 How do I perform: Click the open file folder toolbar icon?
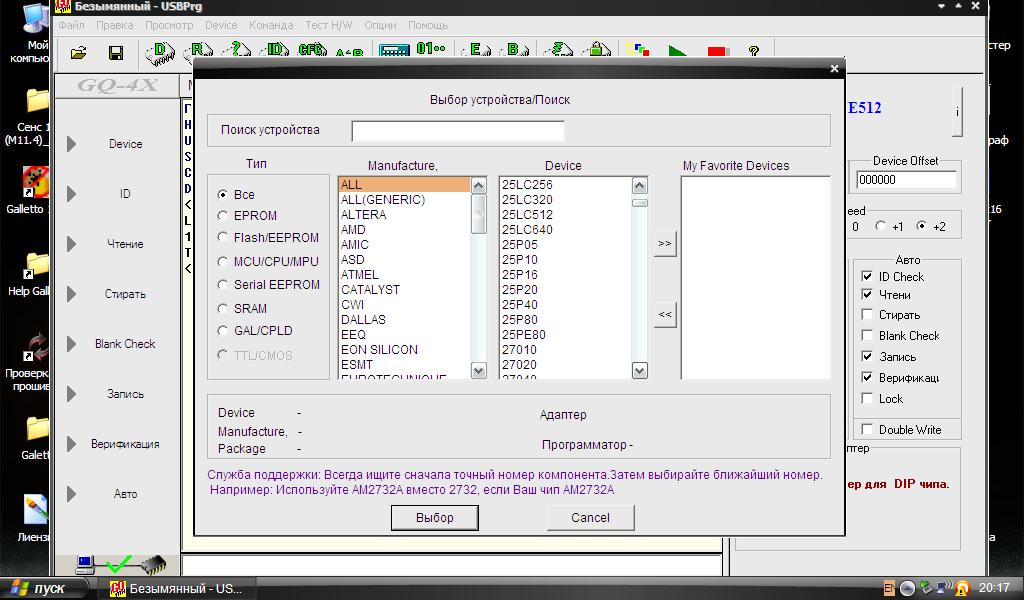pyautogui.click(x=78, y=52)
